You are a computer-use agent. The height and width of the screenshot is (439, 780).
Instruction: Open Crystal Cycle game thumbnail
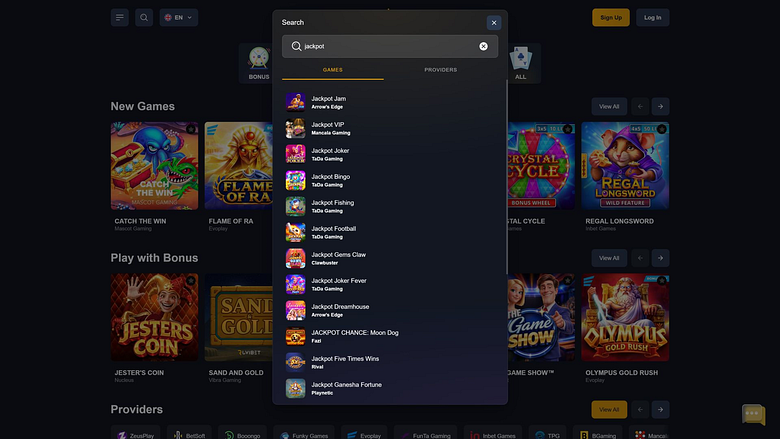(541, 166)
